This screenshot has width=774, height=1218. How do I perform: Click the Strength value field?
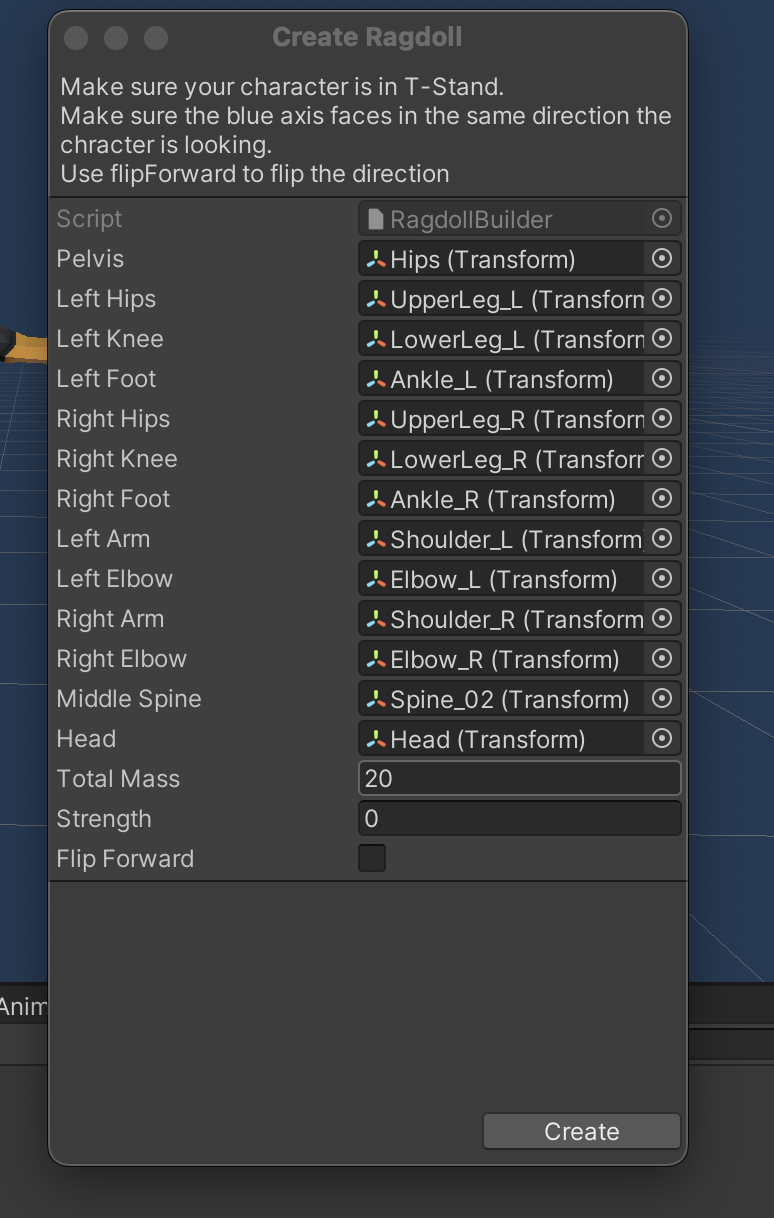tap(519, 818)
